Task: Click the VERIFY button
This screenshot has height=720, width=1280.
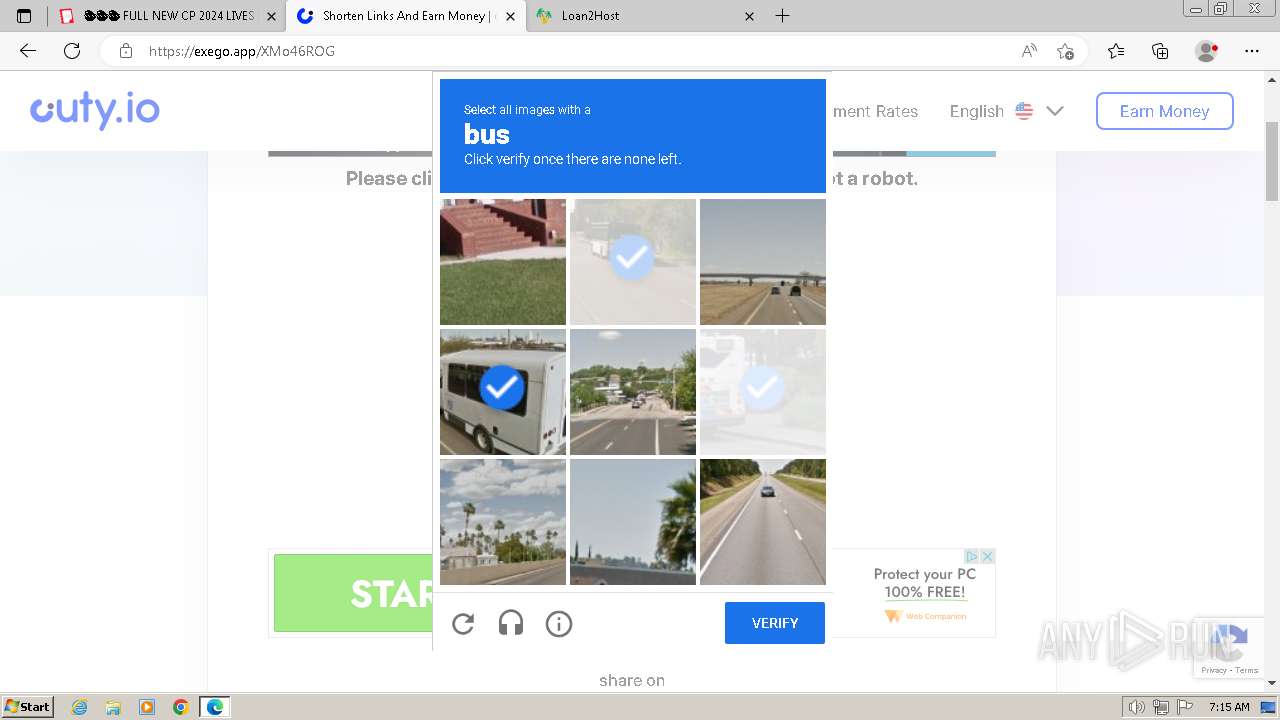Action: click(x=775, y=623)
